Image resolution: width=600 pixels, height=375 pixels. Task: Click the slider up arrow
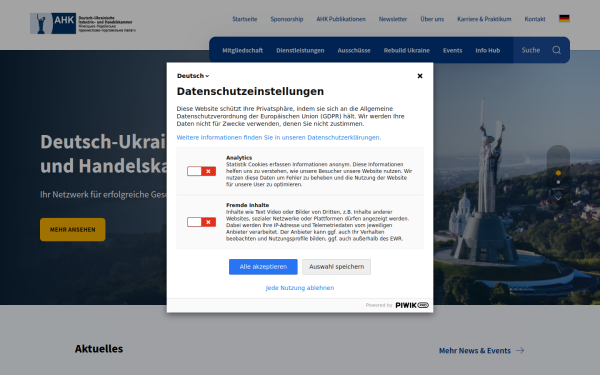(558, 157)
